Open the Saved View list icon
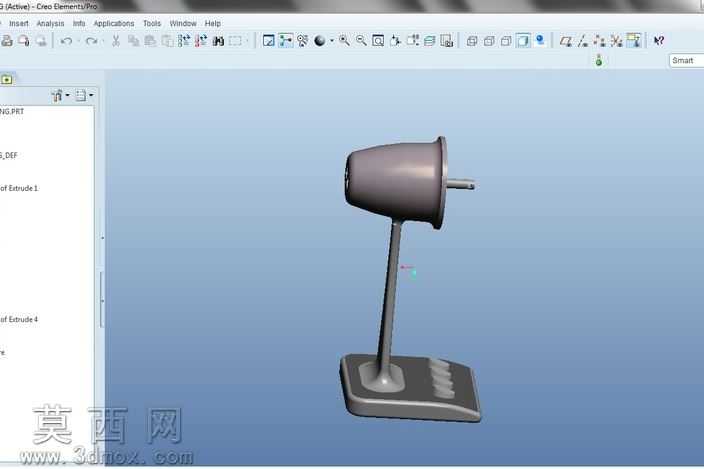Viewport: 704px width, 469px height. [x=413, y=41]
